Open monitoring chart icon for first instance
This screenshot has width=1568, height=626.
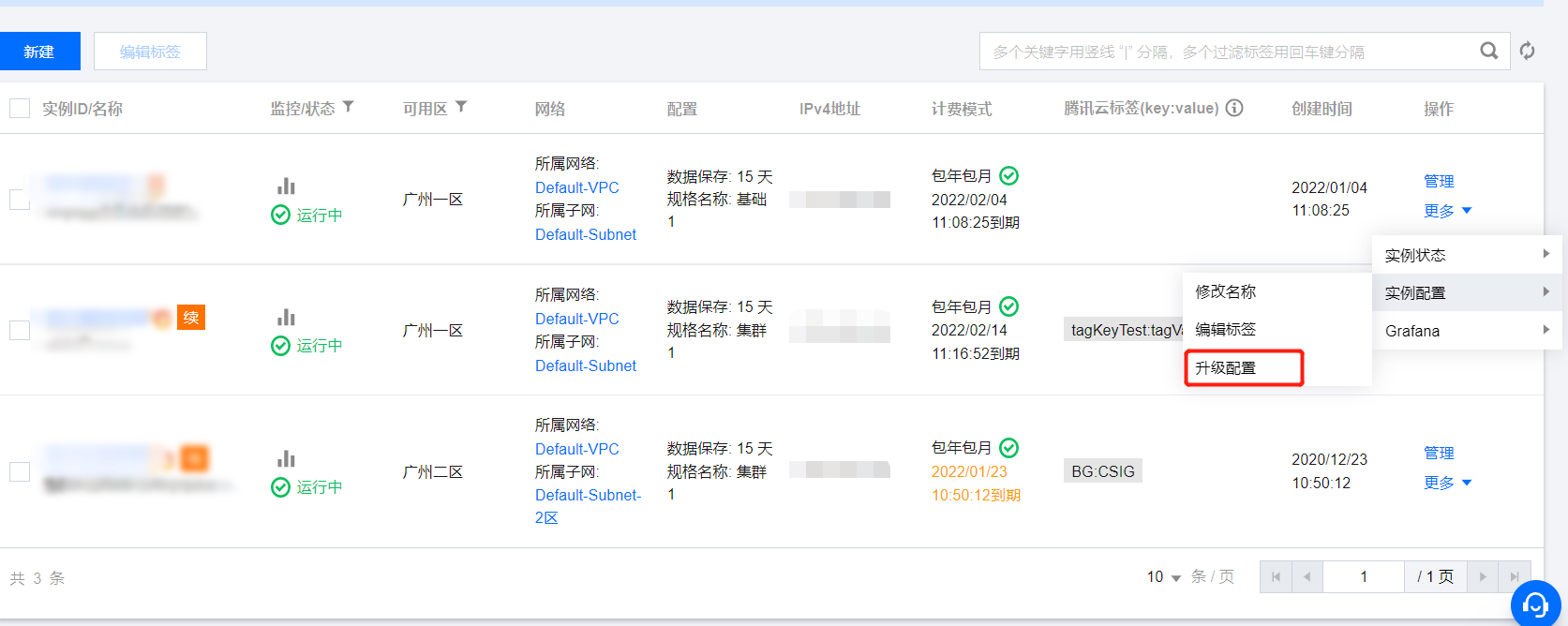[x=286, y=186]
